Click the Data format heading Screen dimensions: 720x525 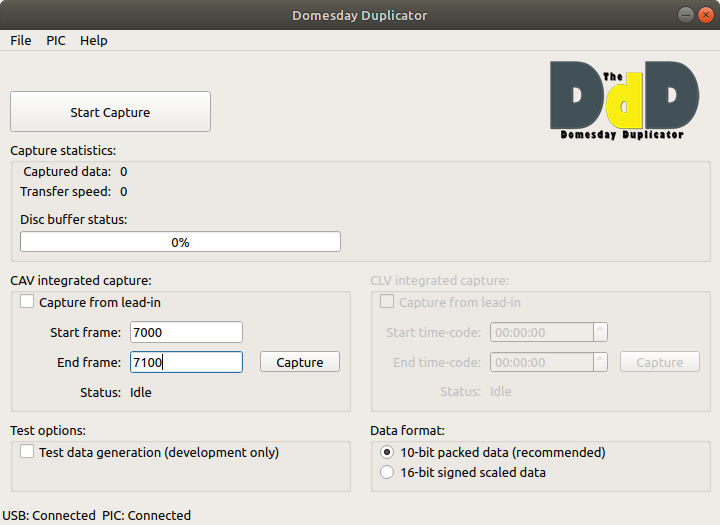(407, 430)
